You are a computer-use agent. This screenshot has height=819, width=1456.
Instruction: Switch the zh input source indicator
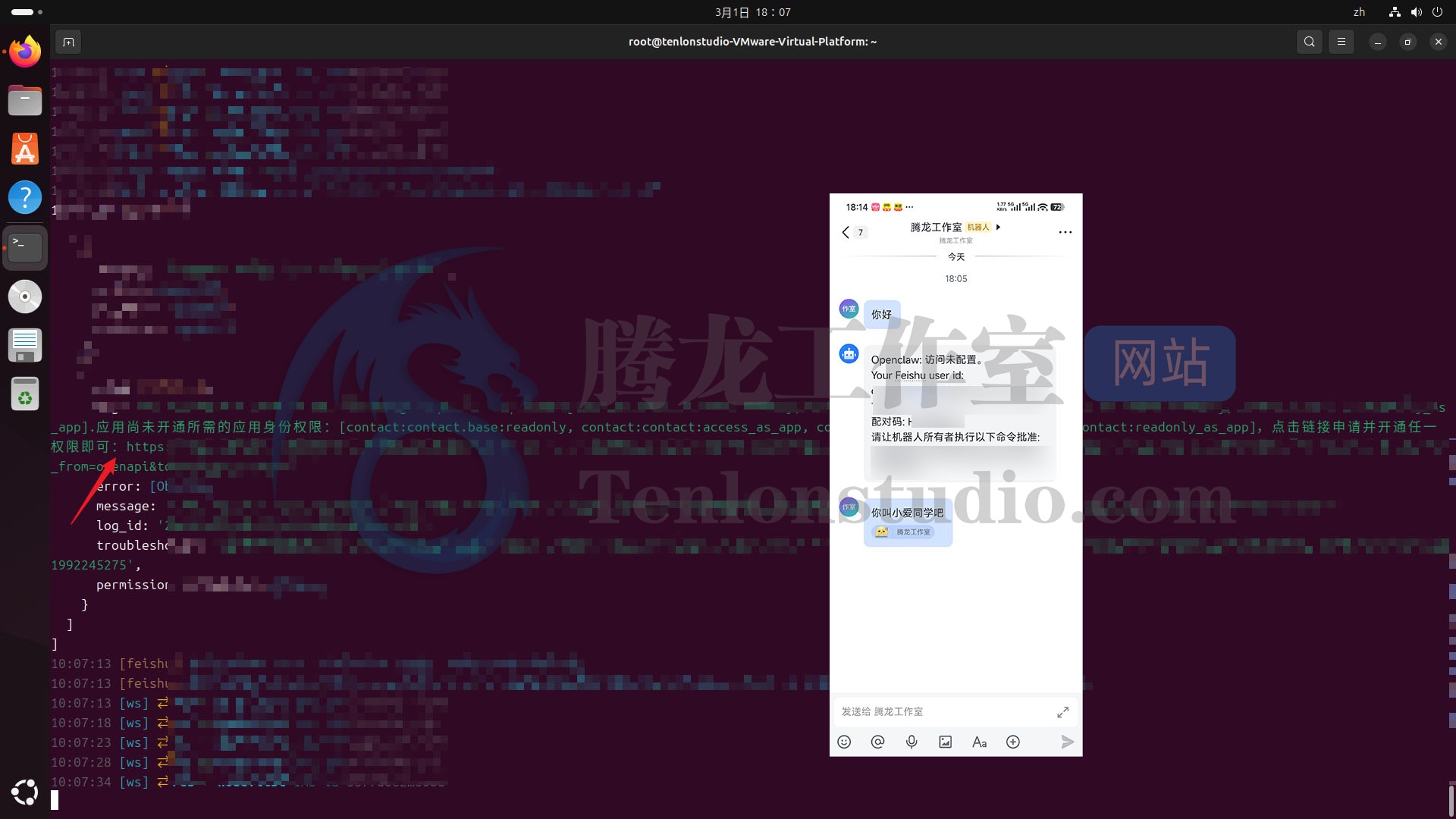coord(1359,12)
